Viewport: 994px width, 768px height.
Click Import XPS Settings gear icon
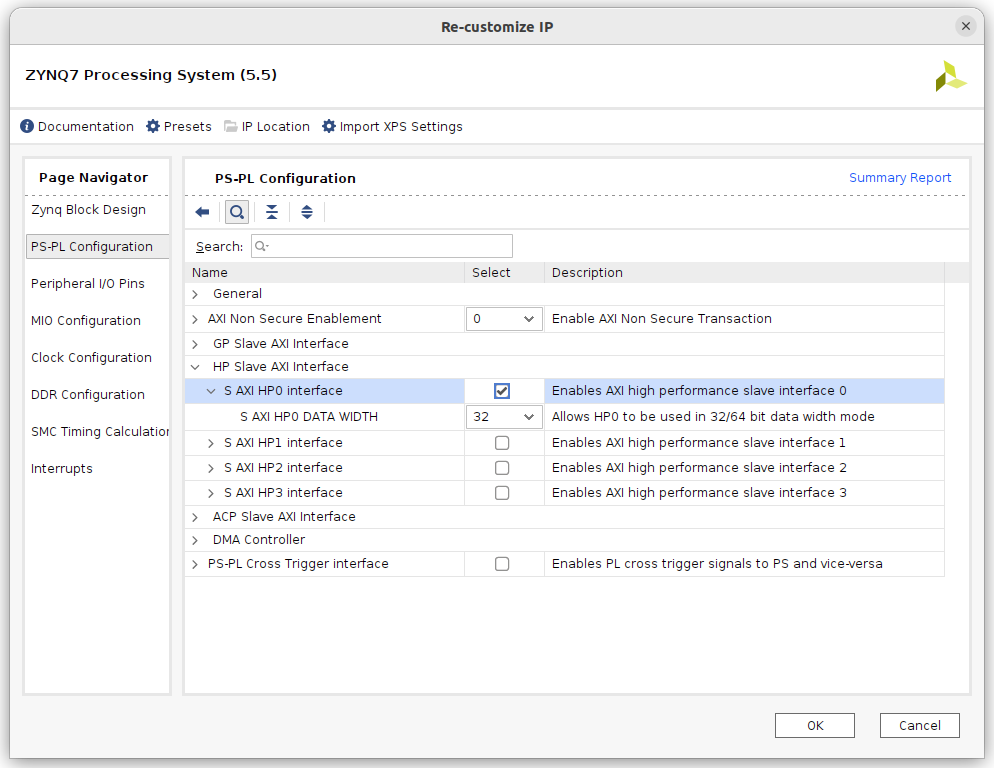(x=329, y=127)
